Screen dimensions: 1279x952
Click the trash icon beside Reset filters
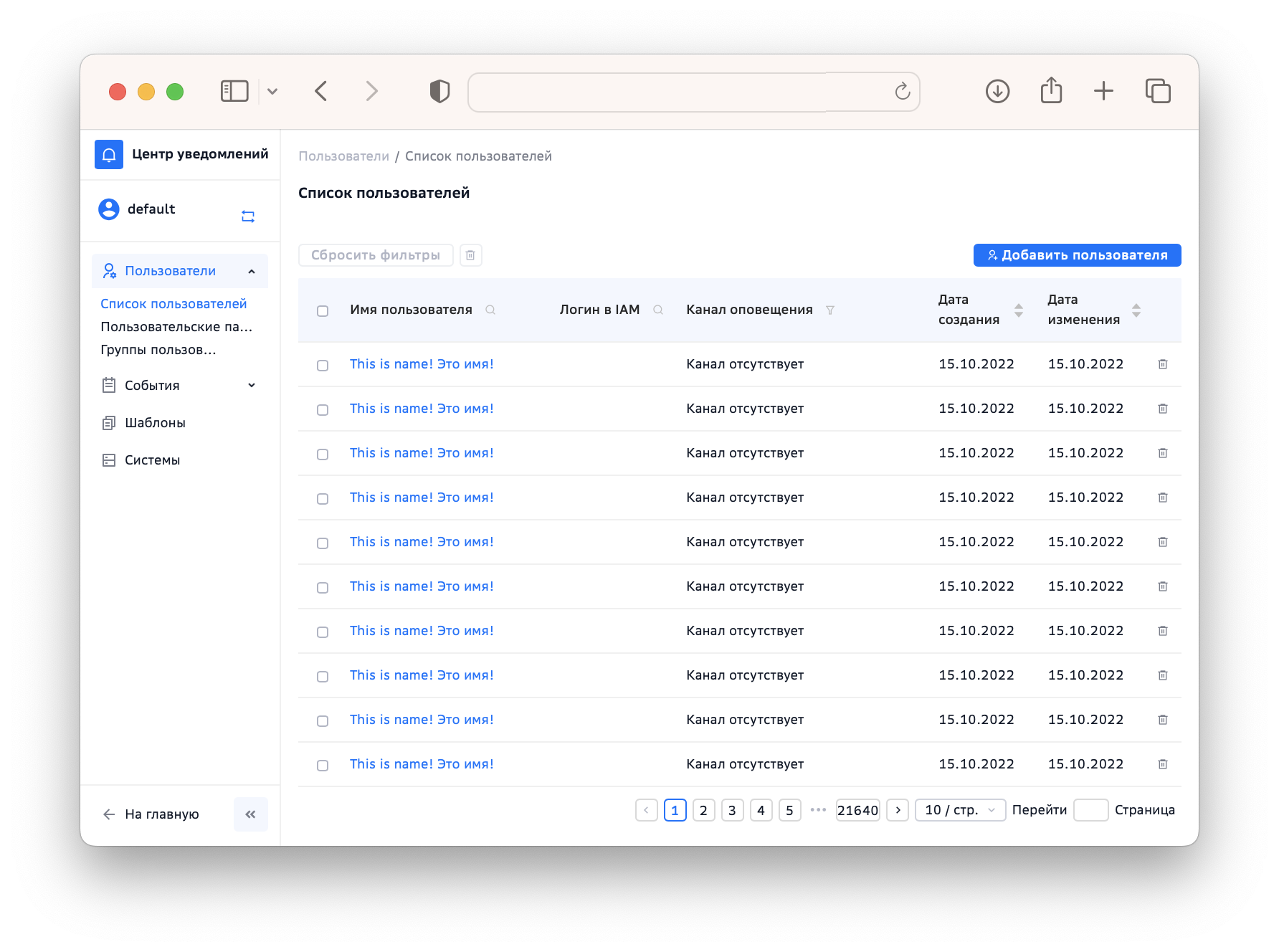click(x=470, y=255)
